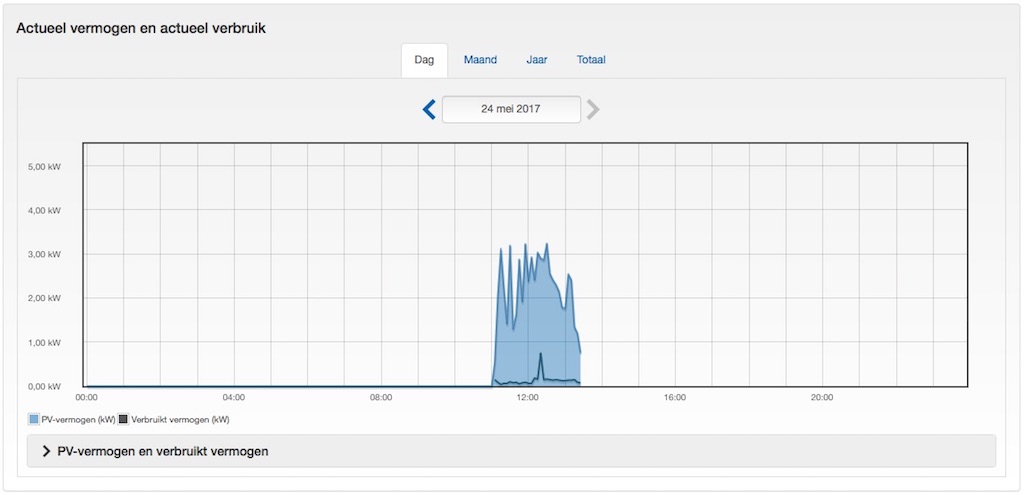This screenshot has height=495, width=1024.
Task: Click the dark consumption spike peak near 12:00
Action: [540, 354]
